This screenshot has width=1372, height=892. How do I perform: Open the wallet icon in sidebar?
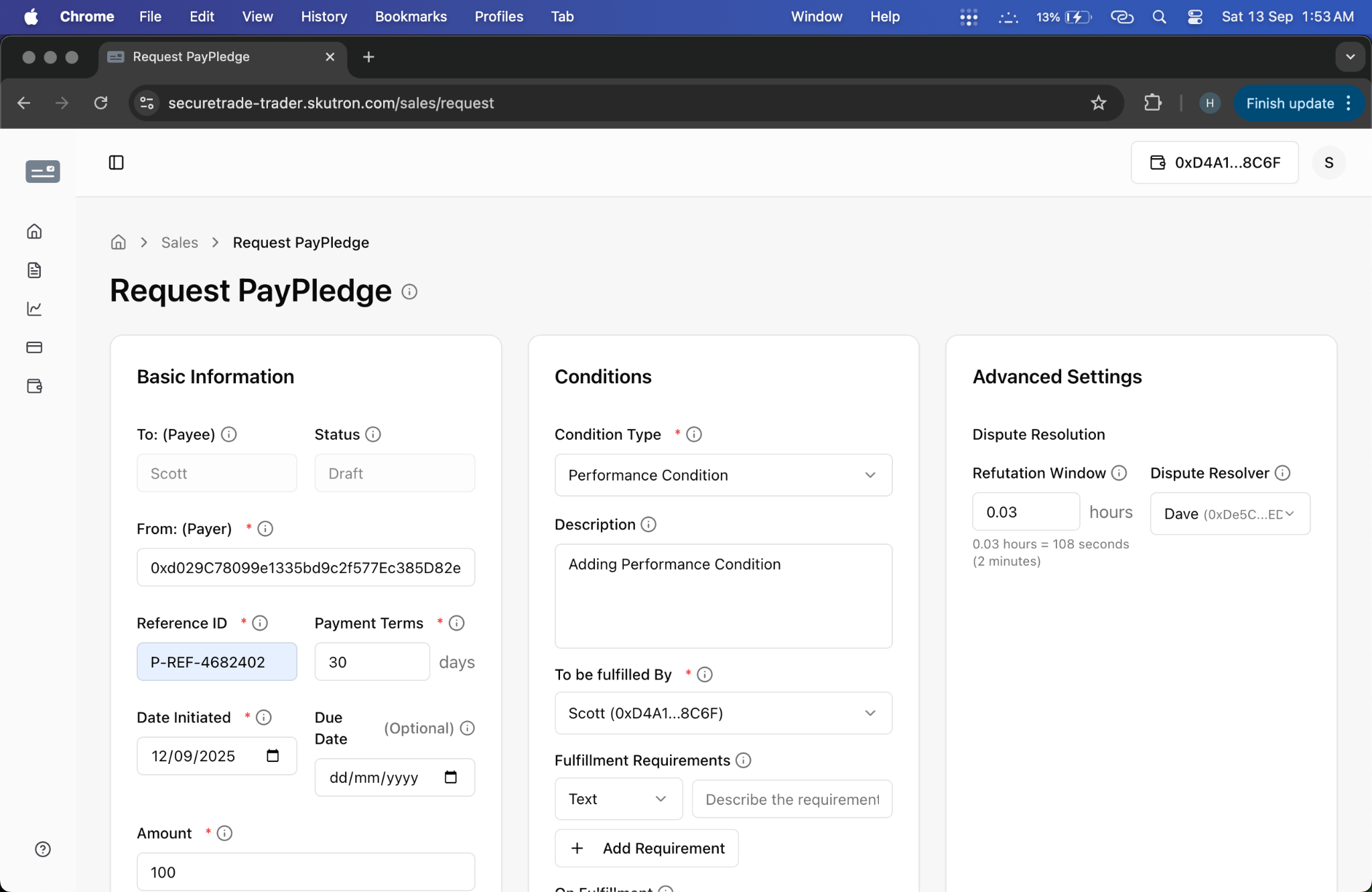(34, 386)
